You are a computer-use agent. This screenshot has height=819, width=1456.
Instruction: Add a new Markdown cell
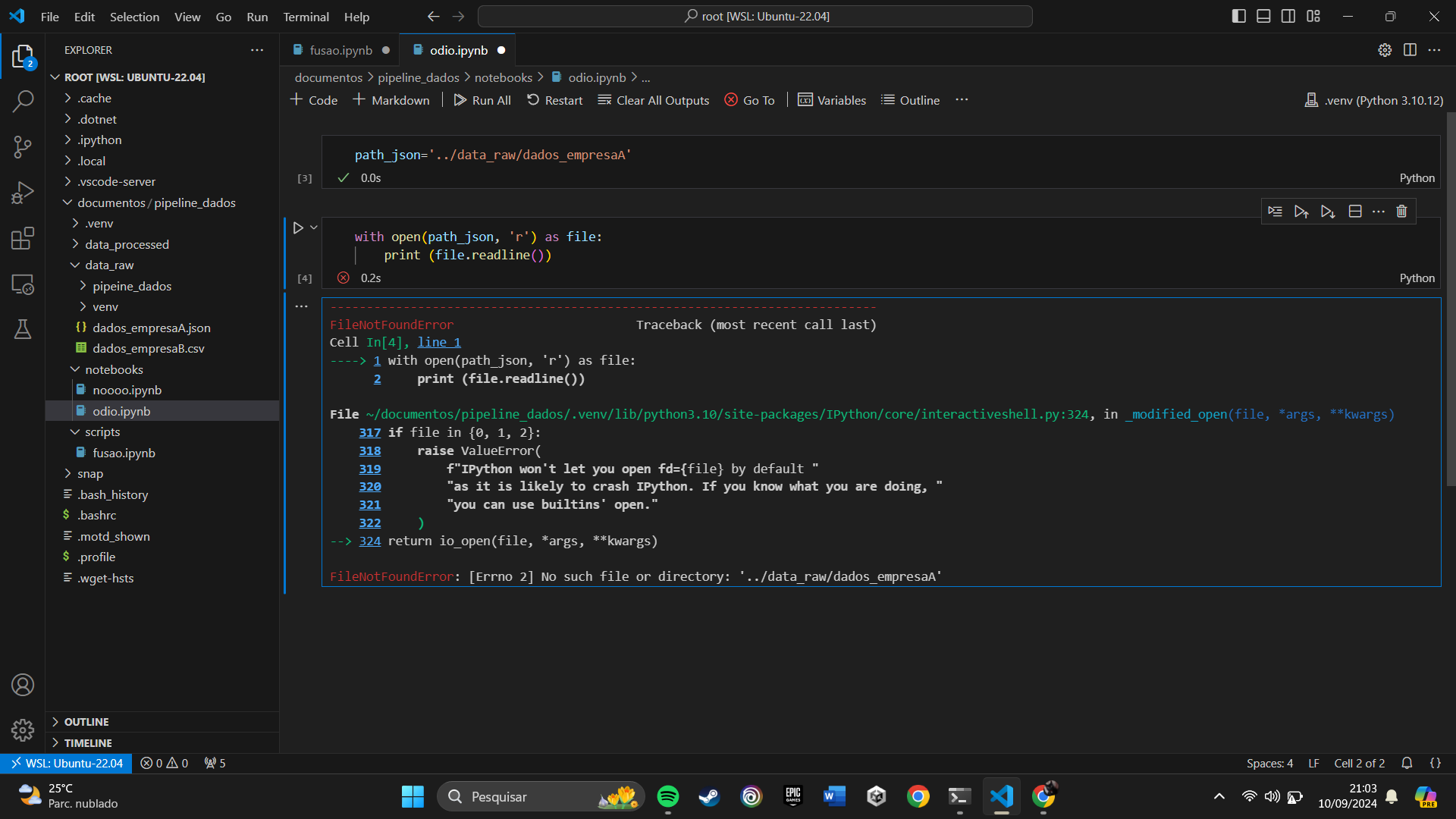click(x=391, y=100)
